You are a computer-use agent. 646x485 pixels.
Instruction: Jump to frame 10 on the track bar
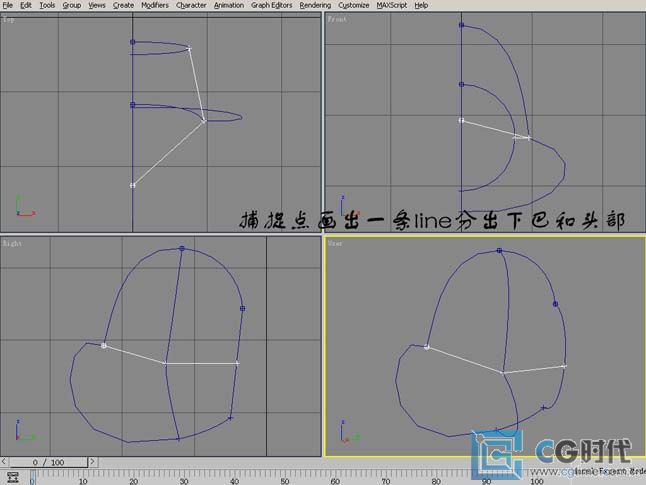(83, 480)
